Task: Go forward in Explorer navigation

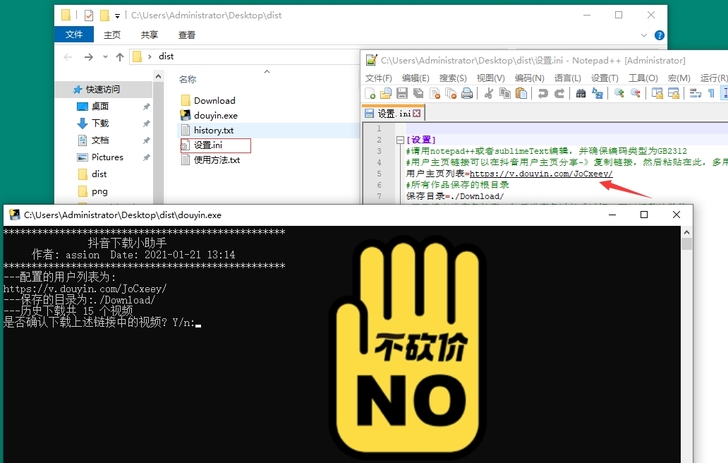Action: click(x=88, y=57)
